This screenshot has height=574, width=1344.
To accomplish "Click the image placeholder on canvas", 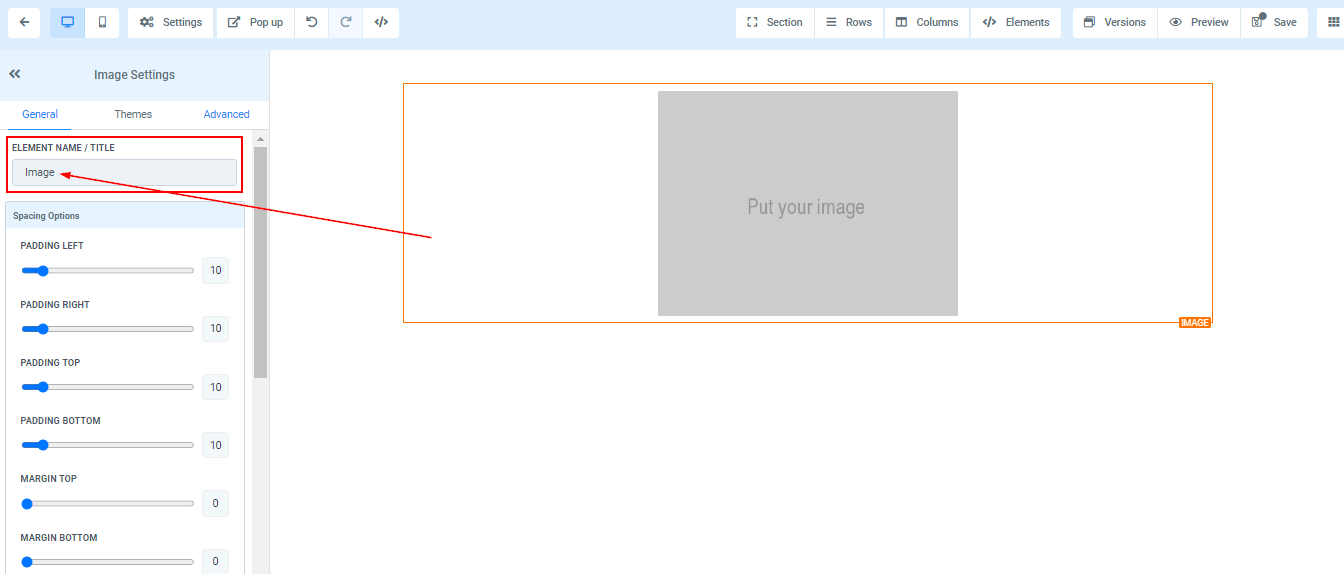I will tap(807, 204).
